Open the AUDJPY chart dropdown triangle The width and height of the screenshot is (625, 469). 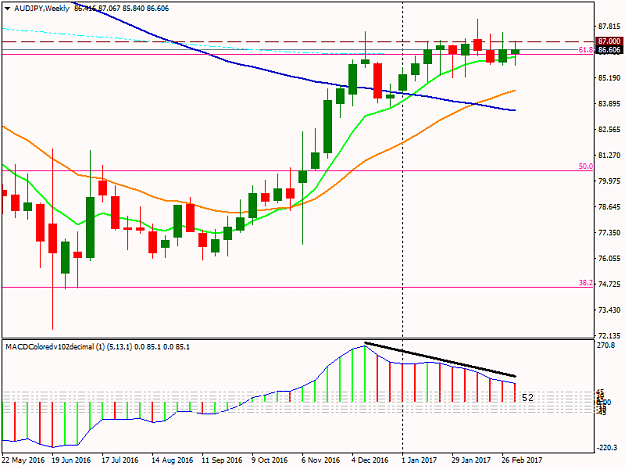click(x=8, y=8)
